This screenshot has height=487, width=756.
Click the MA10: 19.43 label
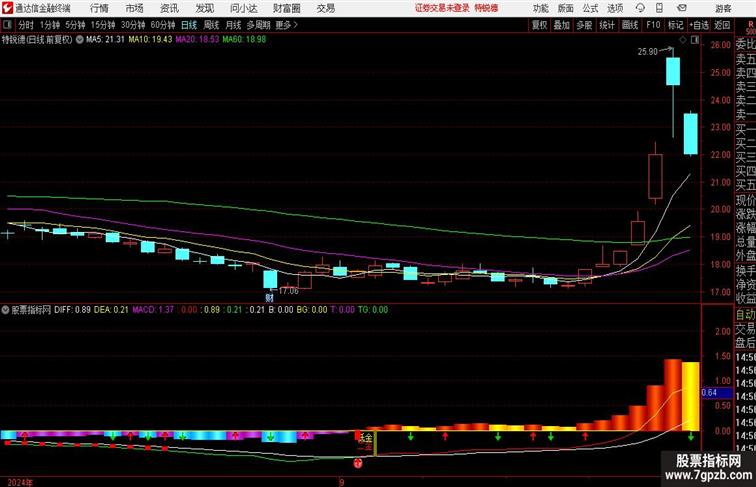pyautogui.click(x=150, y=40)
